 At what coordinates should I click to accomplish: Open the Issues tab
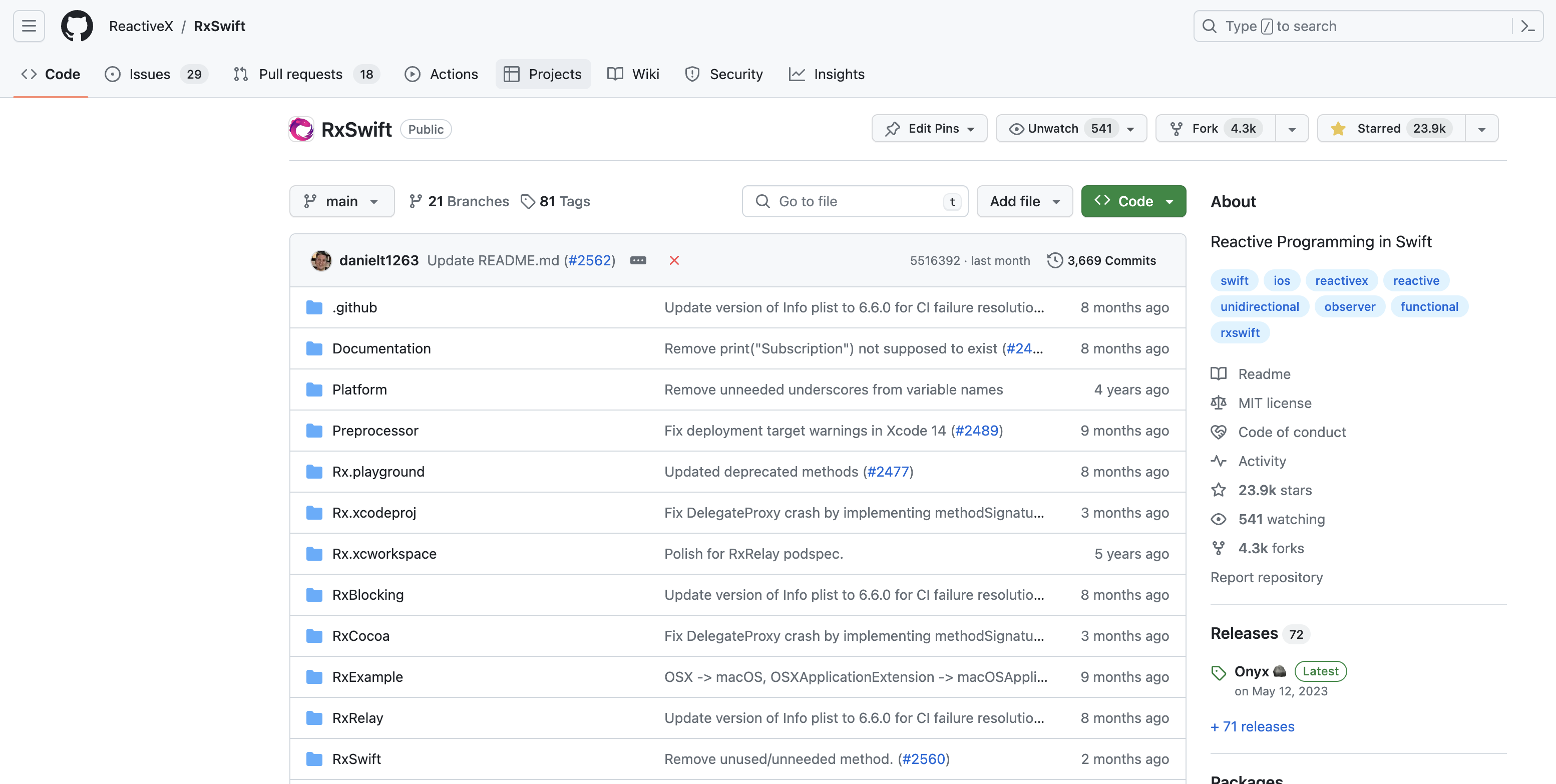point(156,74)
